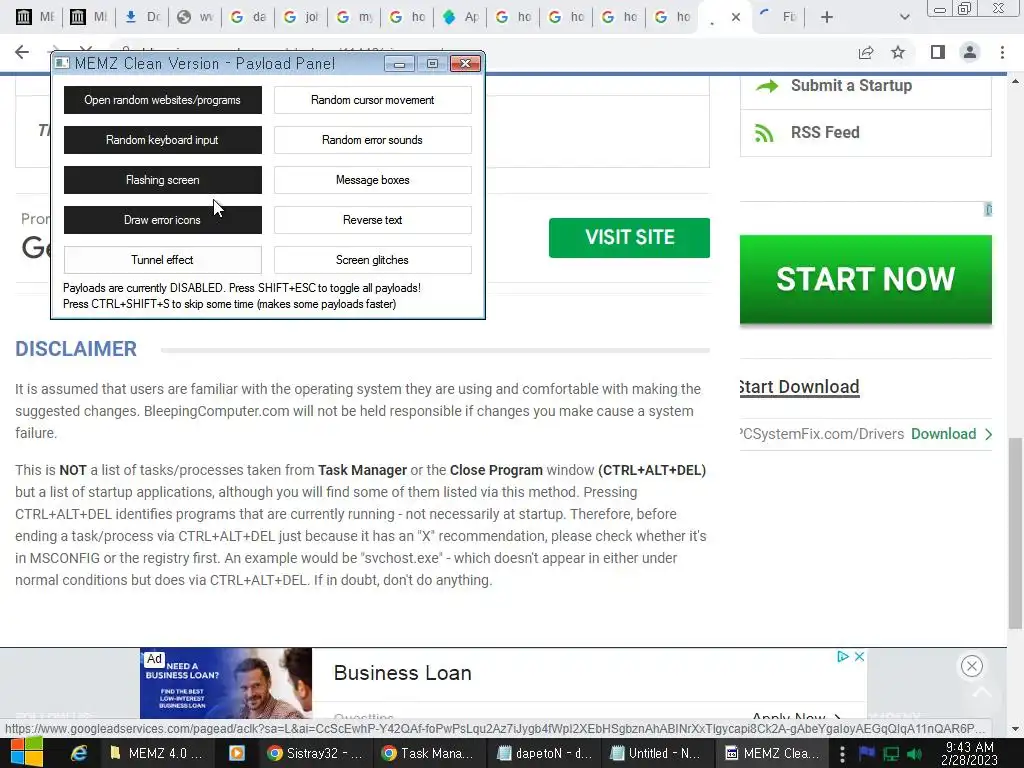Image resolution: width=1024 pixels, height=768 pixels.
Task: Switch to Sistray32 Chrome taskbar window
Action: [315, 753]
